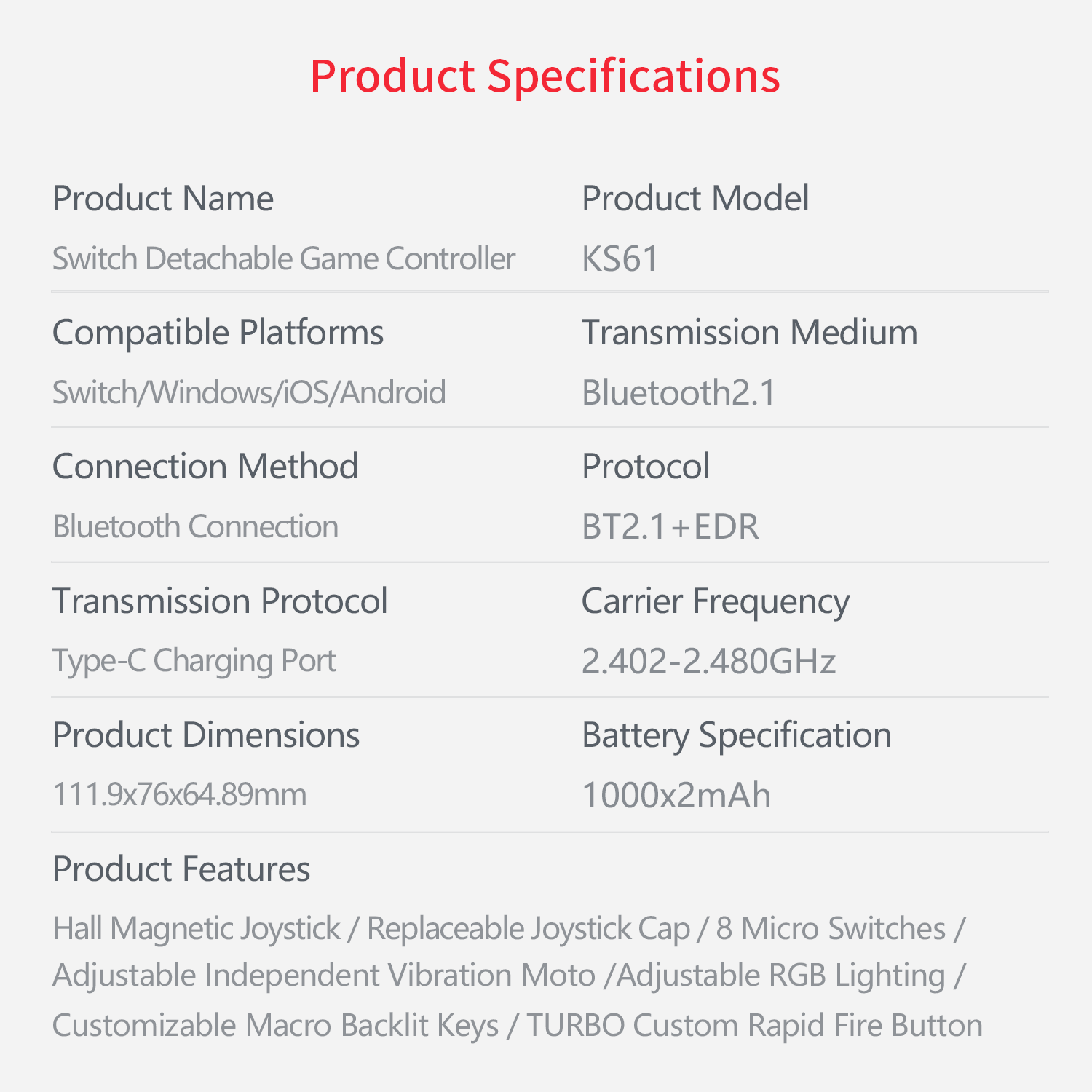1092x1092 pixels.
Task: Select the Product Name label
Action: 163,199
